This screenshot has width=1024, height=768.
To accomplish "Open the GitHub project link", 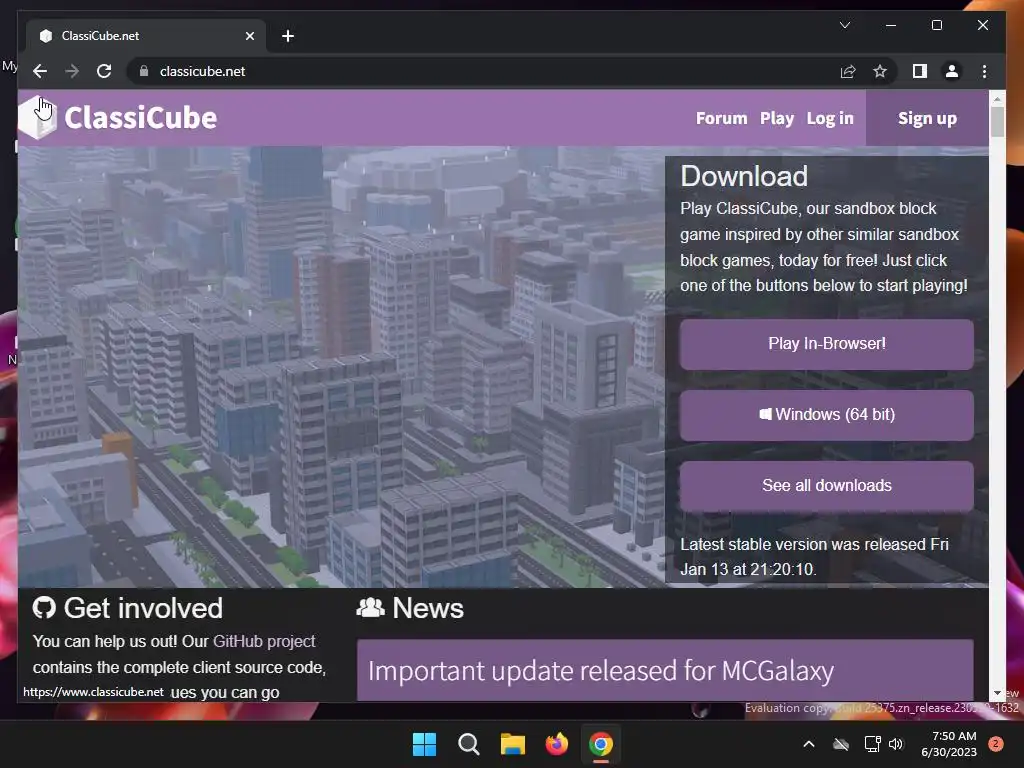I will (x=264, y=641).
